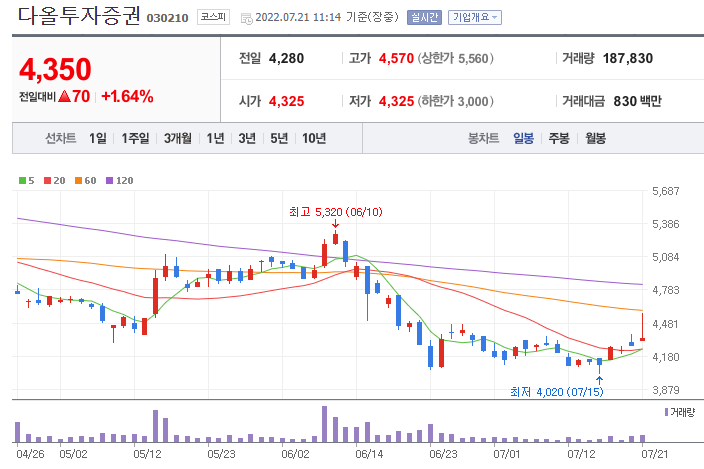
Task: Open the 기업개요 dropdown
Action: point(475,18)
